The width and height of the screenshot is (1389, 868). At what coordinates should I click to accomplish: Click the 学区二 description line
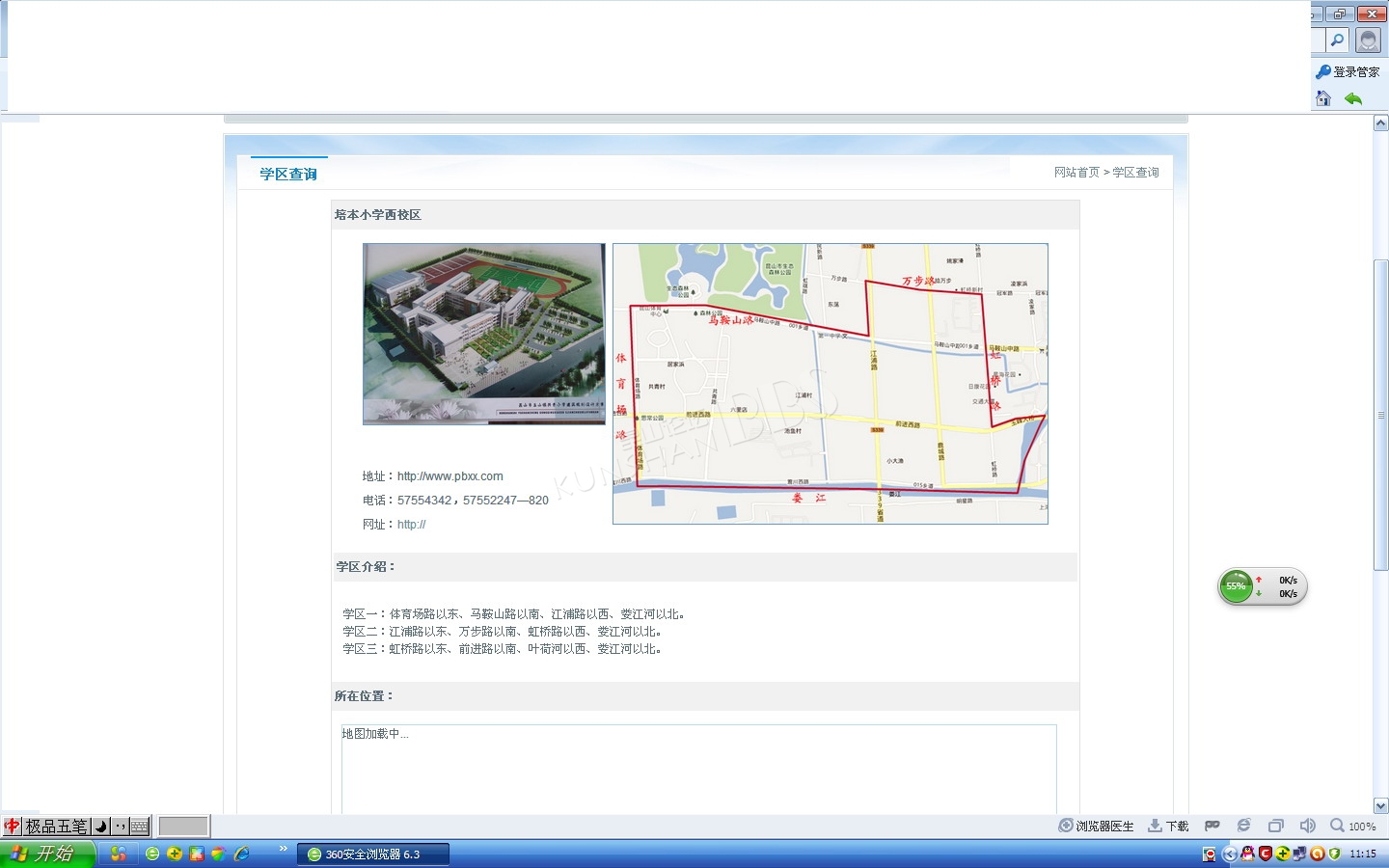(x=504, y=632)
